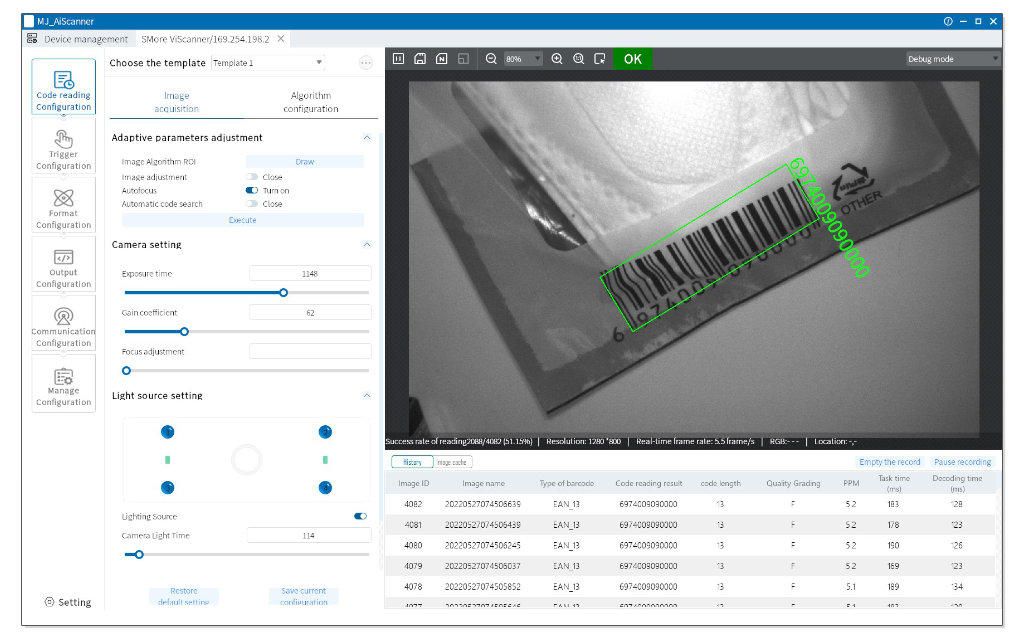Toggle the Automatic code search switch
1024x641 pixels.
[x=251, y=204]
